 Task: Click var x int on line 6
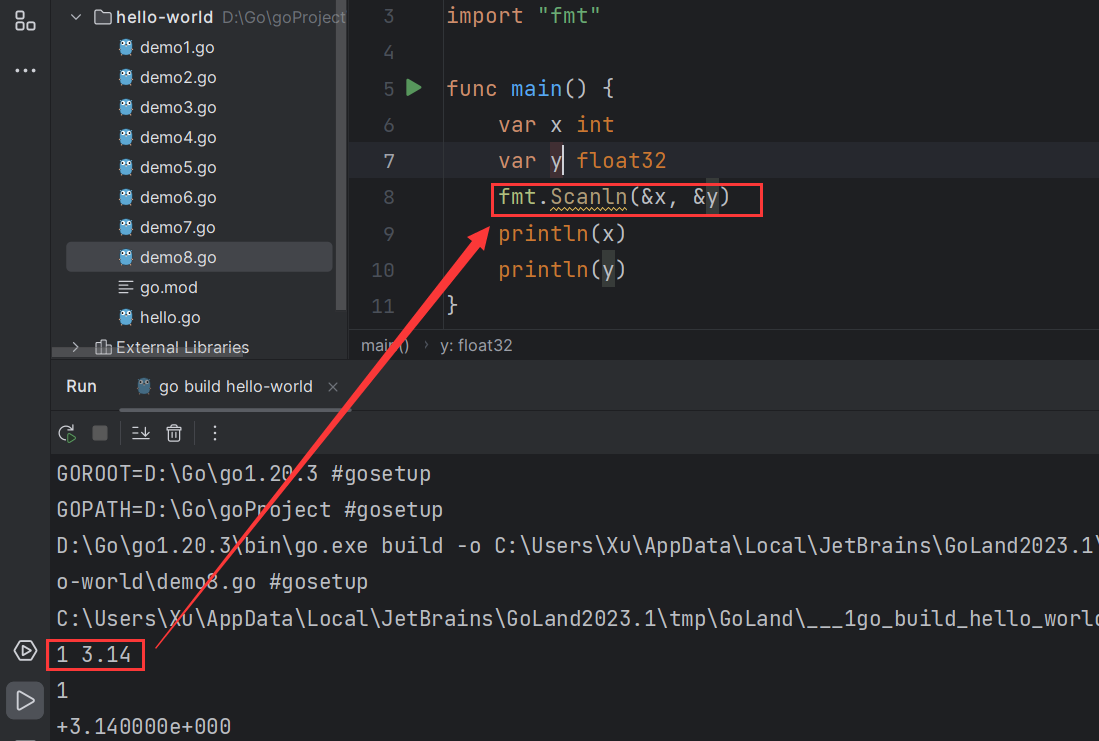tap(557, 125)
